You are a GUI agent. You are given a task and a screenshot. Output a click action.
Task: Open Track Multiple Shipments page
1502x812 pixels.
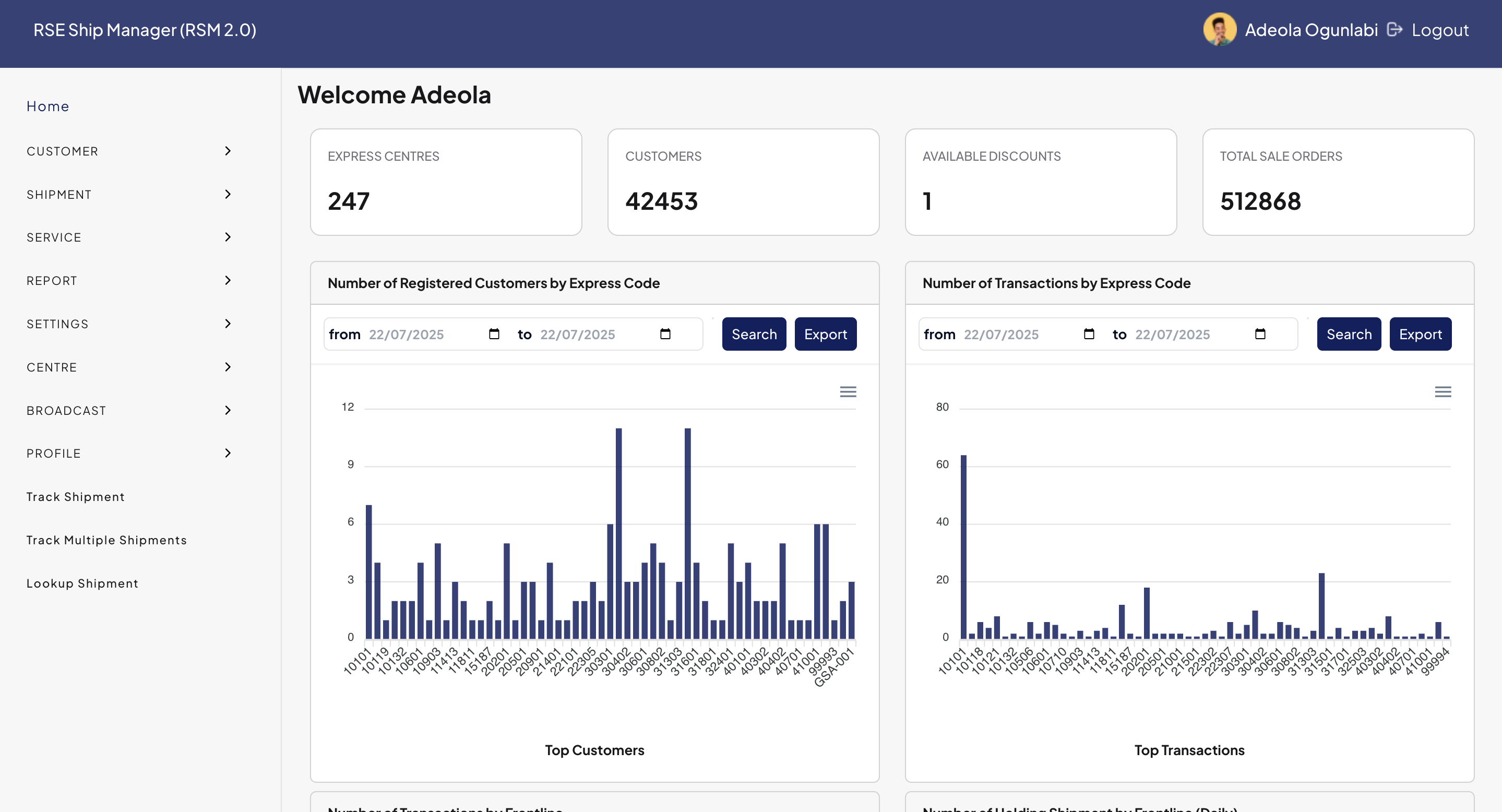click(x=106, y=540)
